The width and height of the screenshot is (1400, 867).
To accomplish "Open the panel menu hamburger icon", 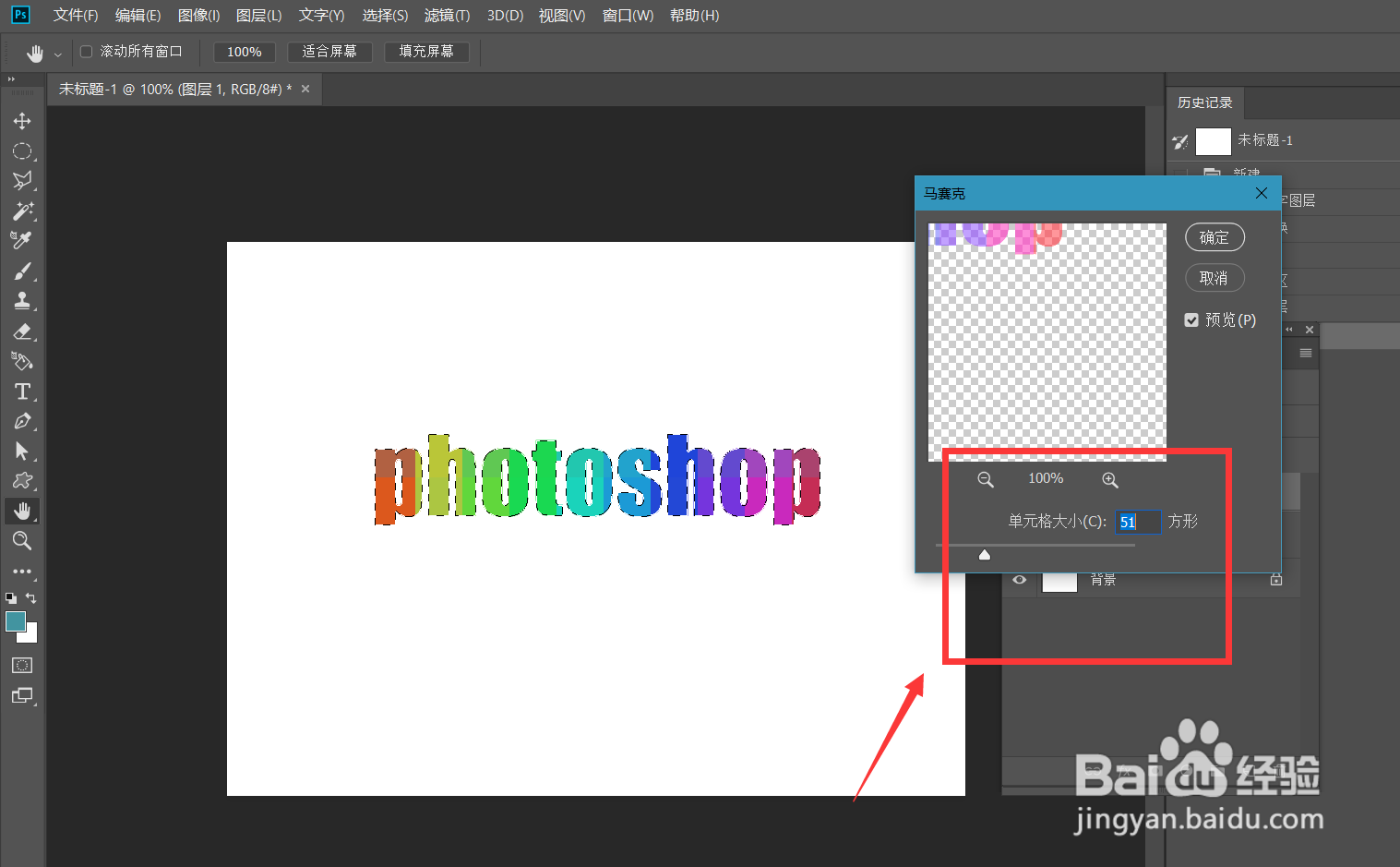I will 1306,353.
